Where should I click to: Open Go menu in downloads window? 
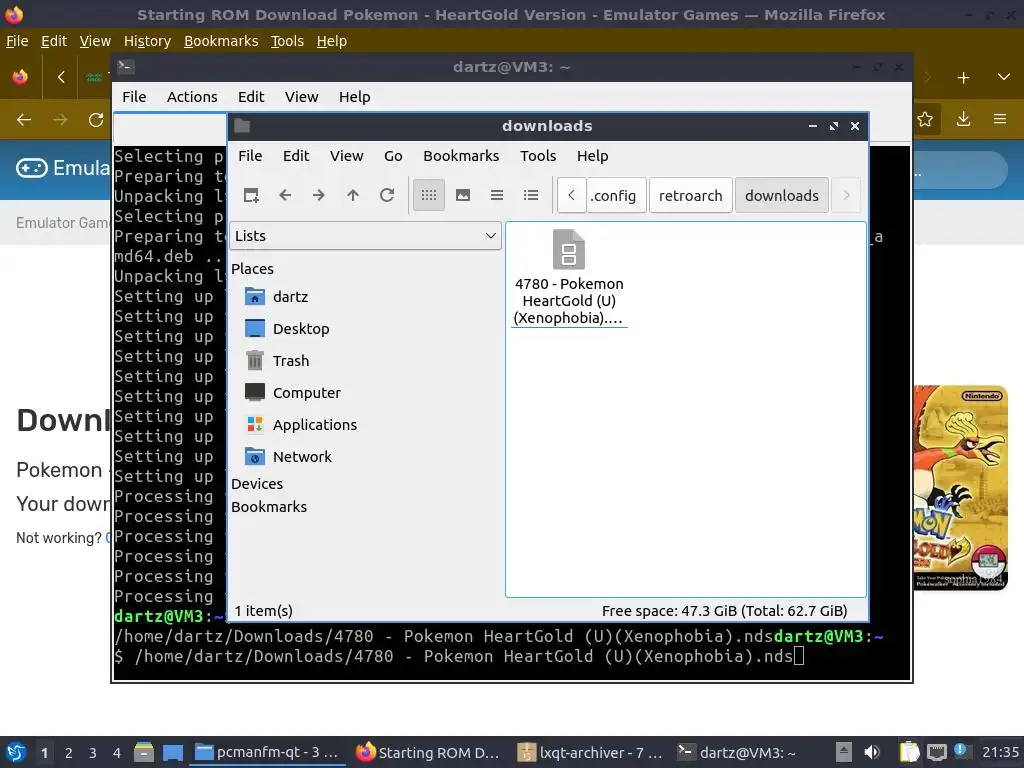(x=393, y=156)
